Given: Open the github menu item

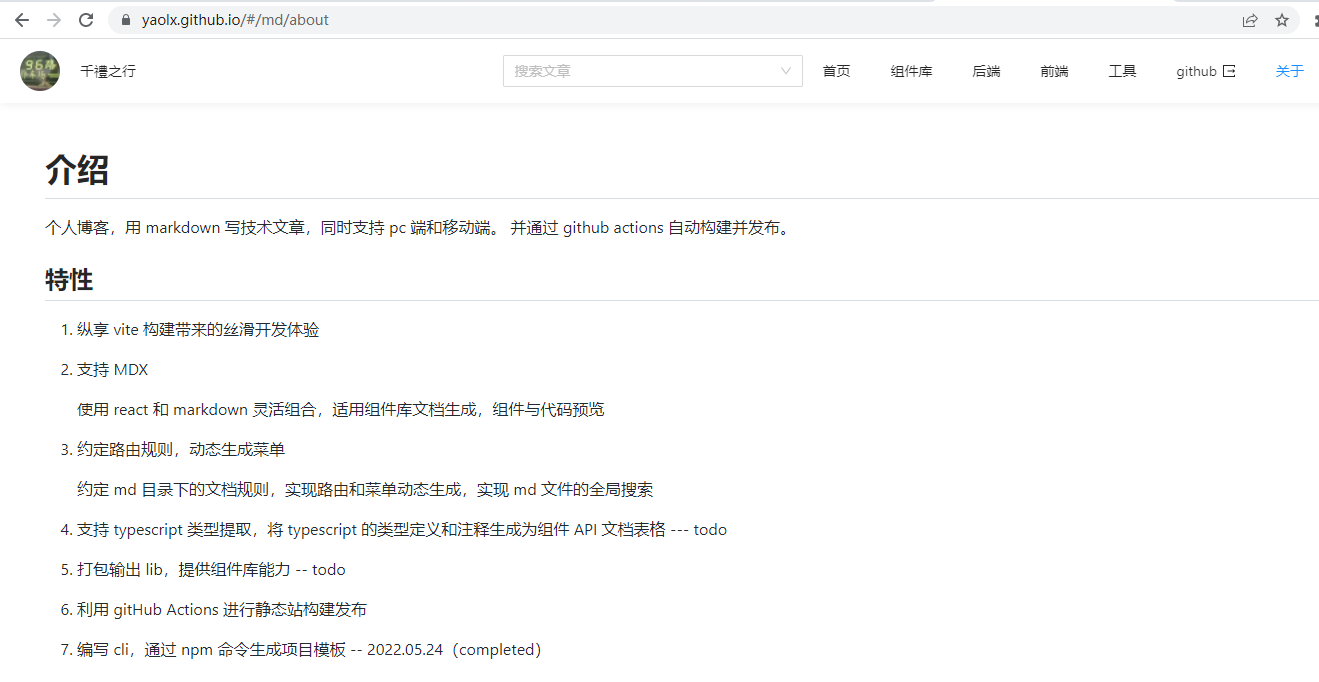Looking at the screenshot, I should (x=1206, y=71).
